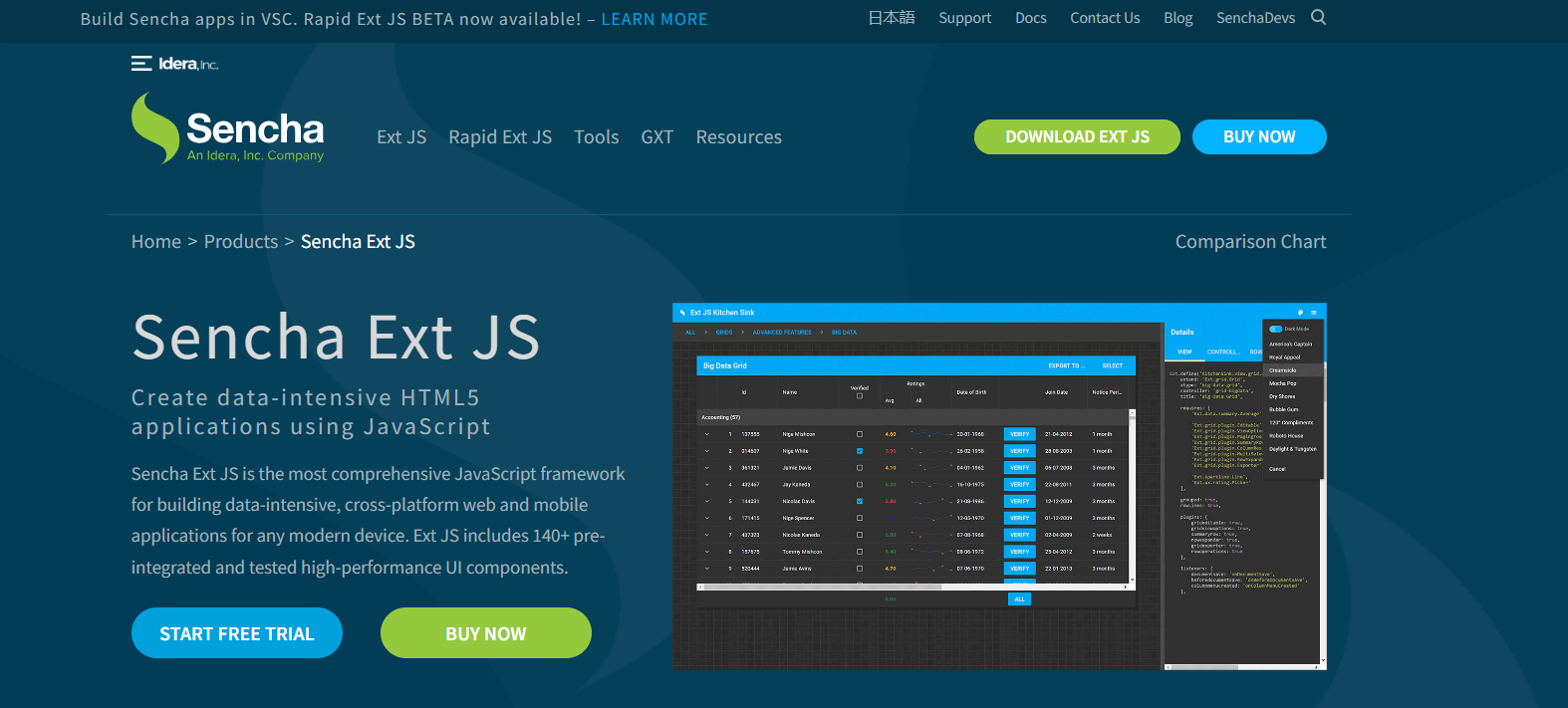Tick the Verified column header checkbox
This screenshot has width=1568, height=708.
pos(860,396)
